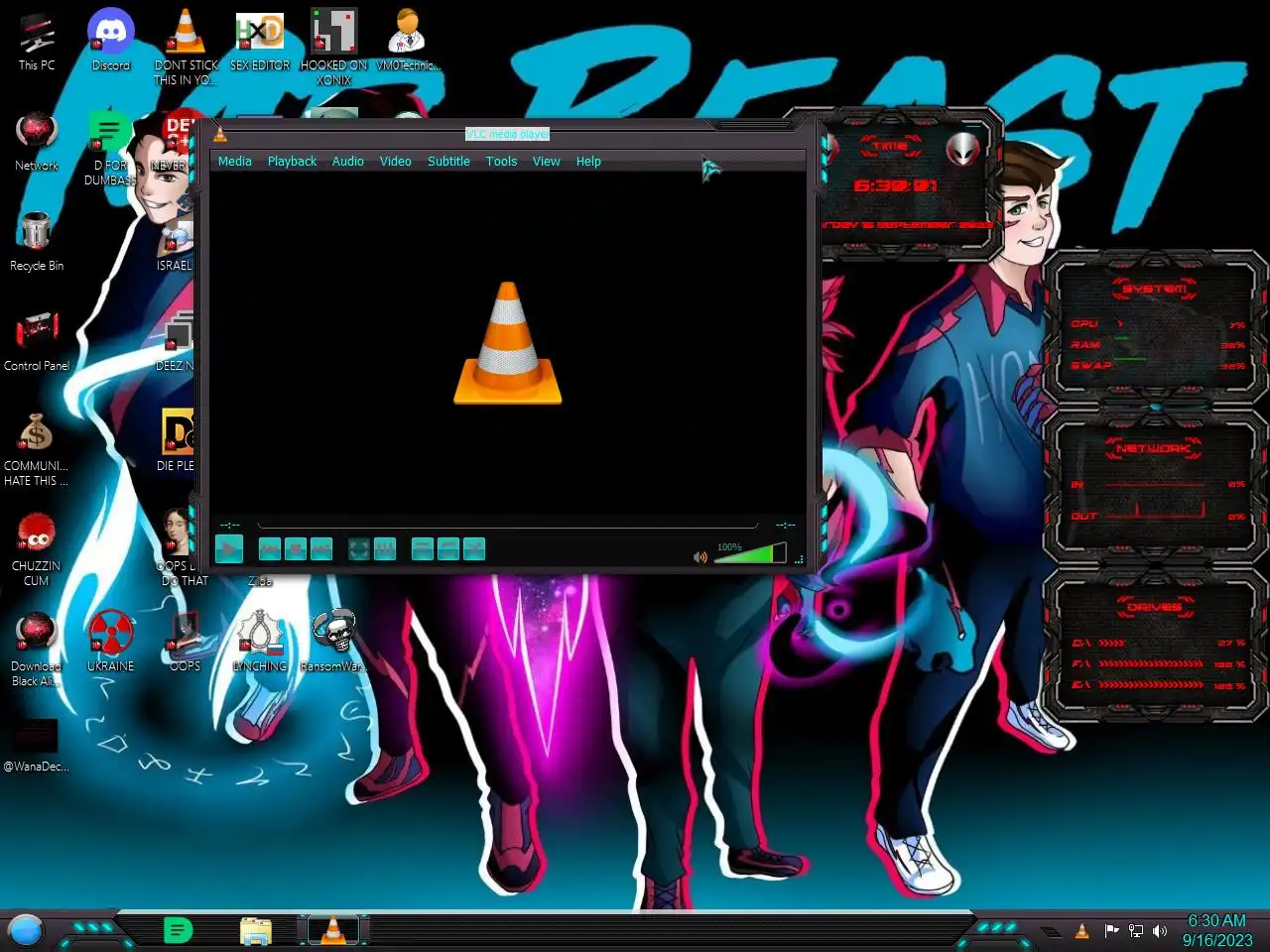Click VLC cone icon in window title bar
1270x952 pixels.
(x=220, y=135)
